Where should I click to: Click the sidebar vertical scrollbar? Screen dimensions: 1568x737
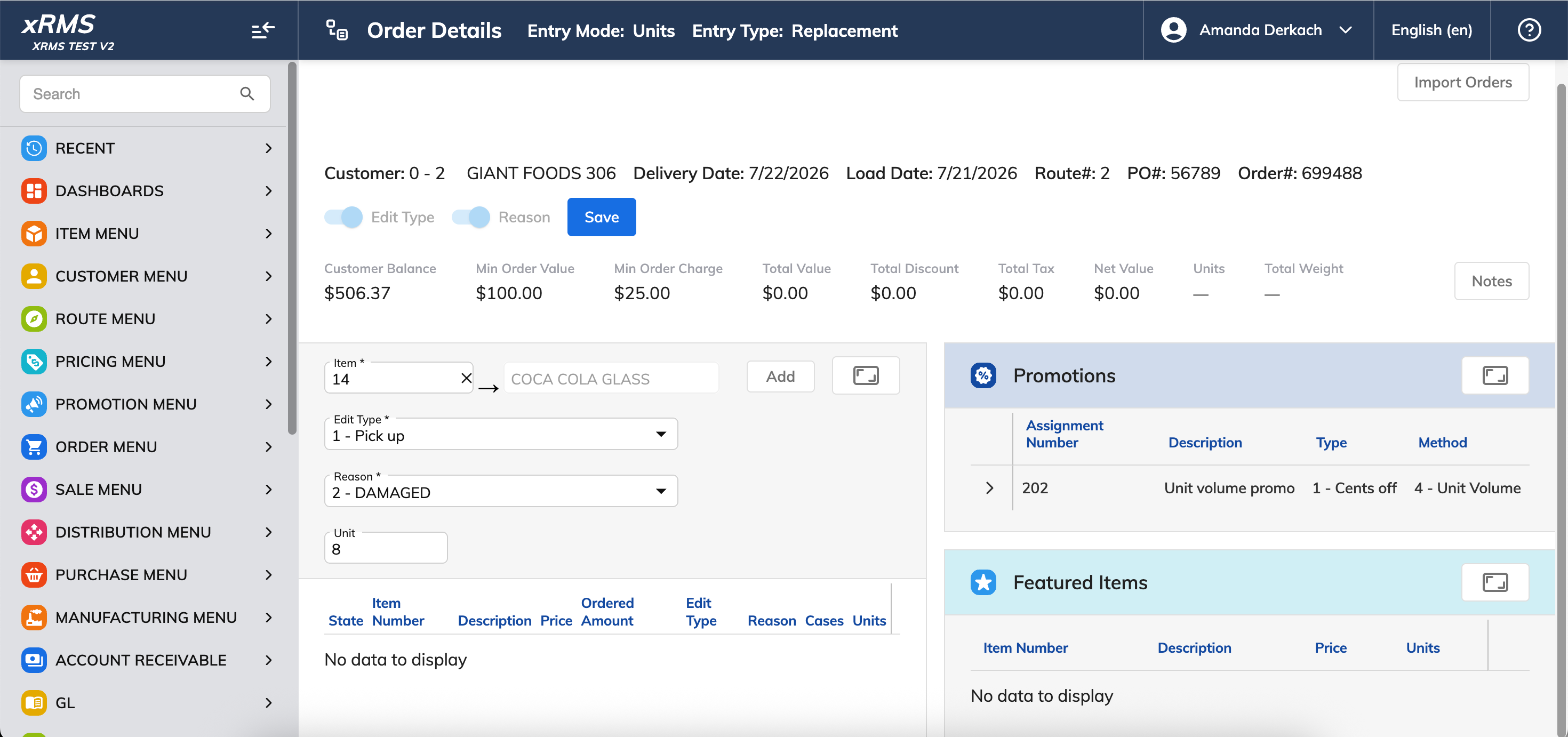[292, 249]
